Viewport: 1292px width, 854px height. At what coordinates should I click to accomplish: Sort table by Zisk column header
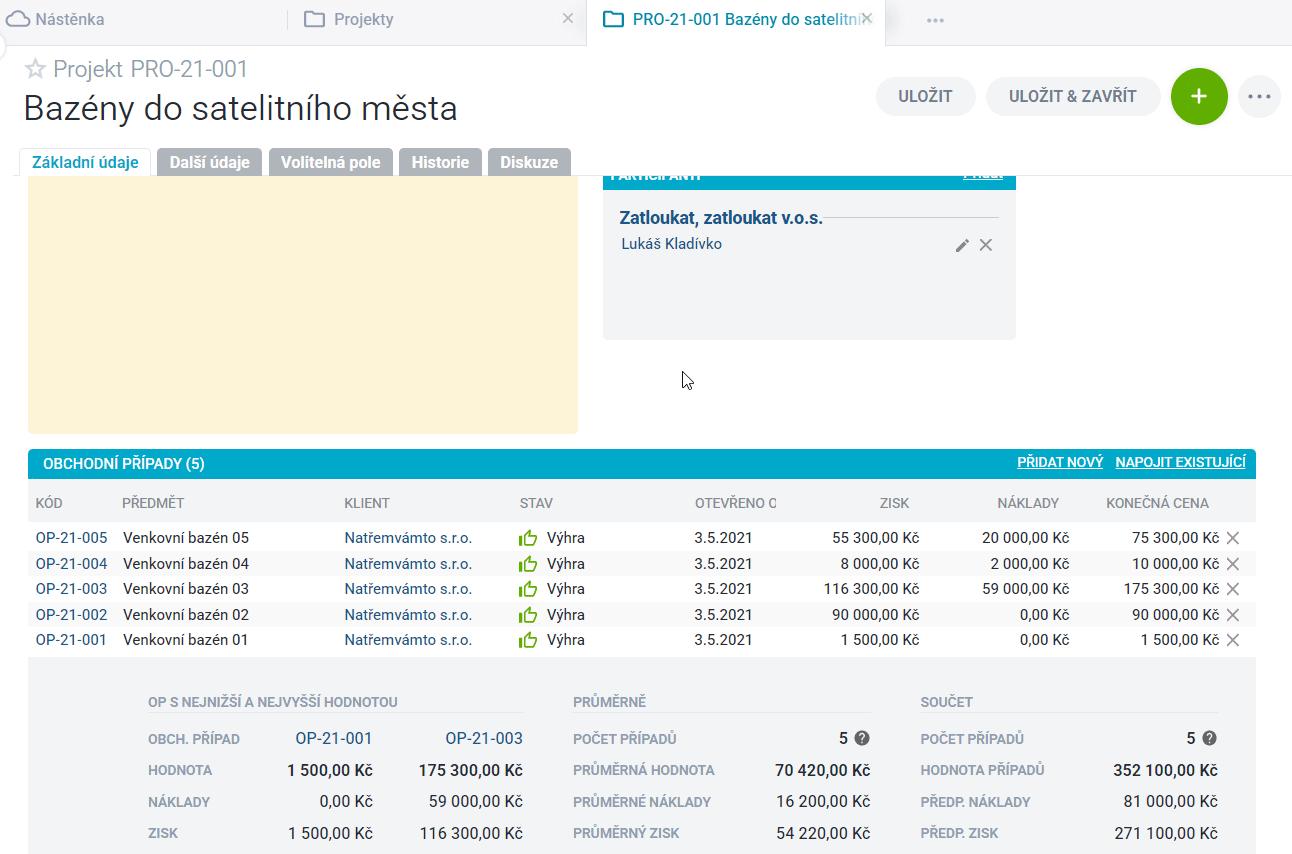pyautogui.click(x=894, y=503)
